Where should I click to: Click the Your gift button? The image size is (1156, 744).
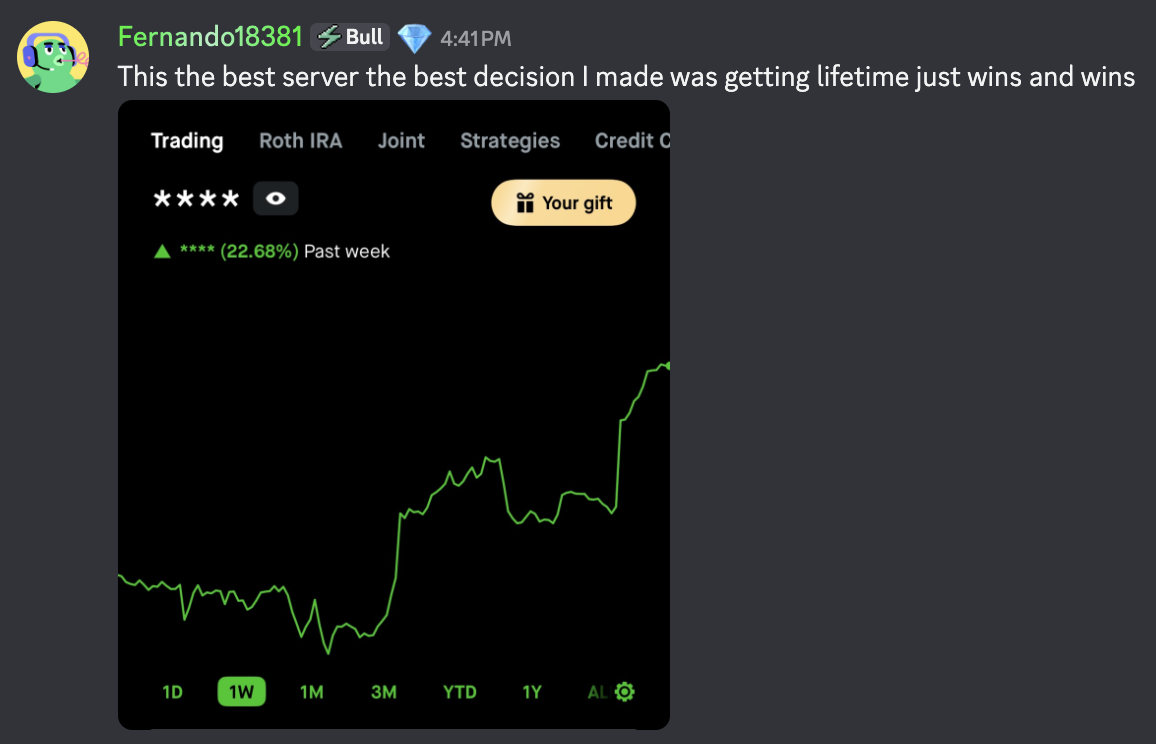click(563, 203)
